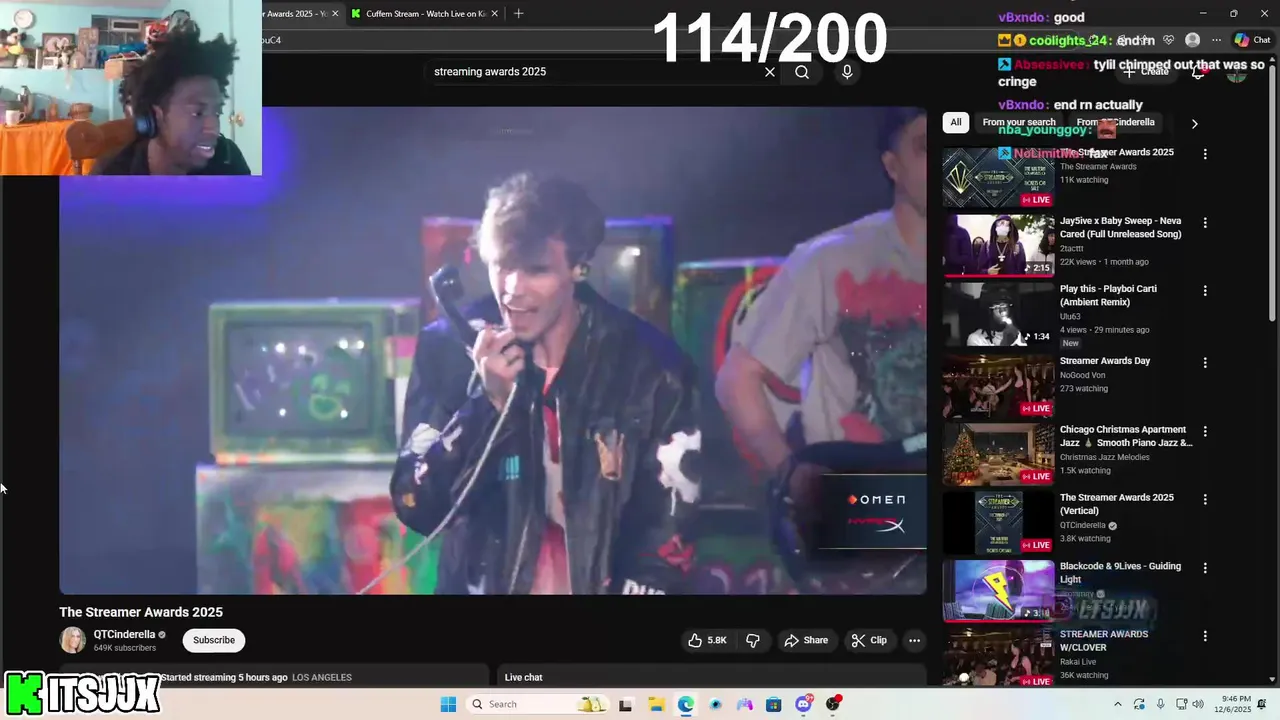Dislike the video with thumbs-down icon
This screenshot has width=1280, height=720.
click(753, 640)
